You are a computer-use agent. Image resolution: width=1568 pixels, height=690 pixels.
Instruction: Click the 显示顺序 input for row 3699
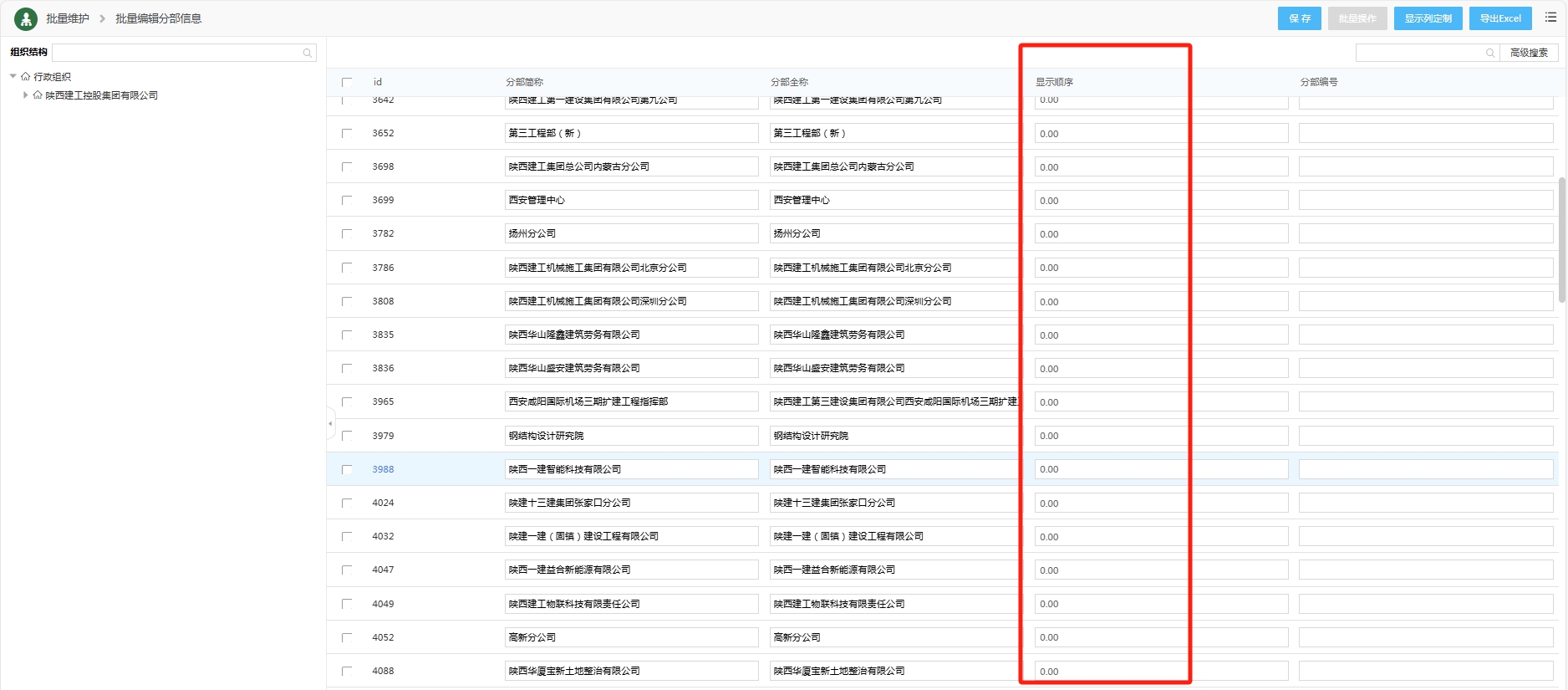(x=1160, y=201)
